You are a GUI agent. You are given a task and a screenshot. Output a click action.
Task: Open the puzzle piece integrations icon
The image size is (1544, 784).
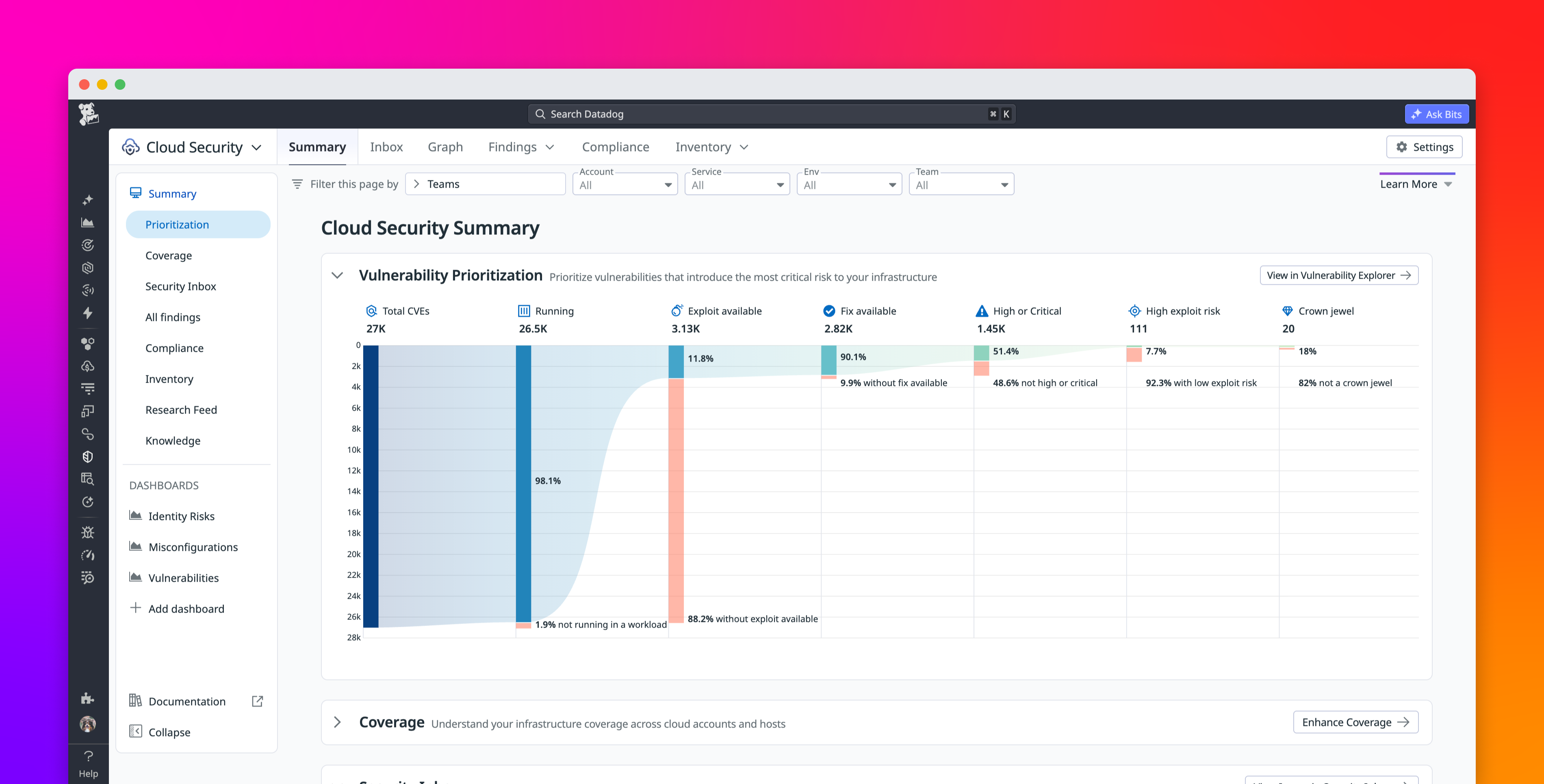click(87, 698)
